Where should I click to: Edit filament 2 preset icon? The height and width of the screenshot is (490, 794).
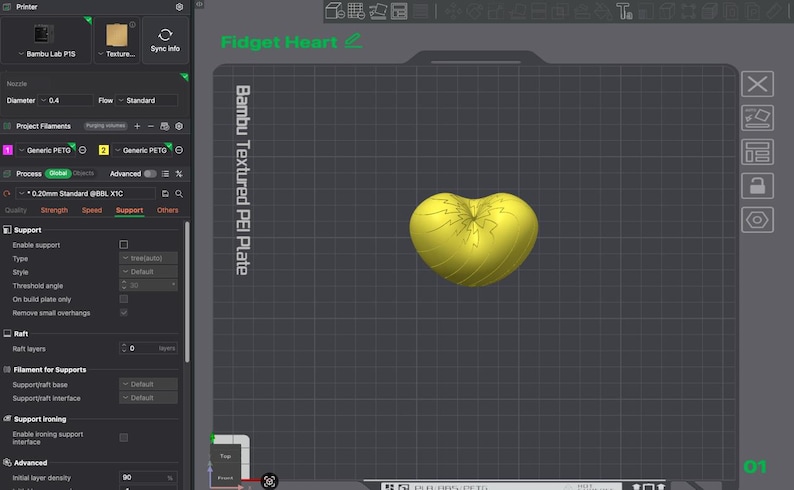click(179, 150)
